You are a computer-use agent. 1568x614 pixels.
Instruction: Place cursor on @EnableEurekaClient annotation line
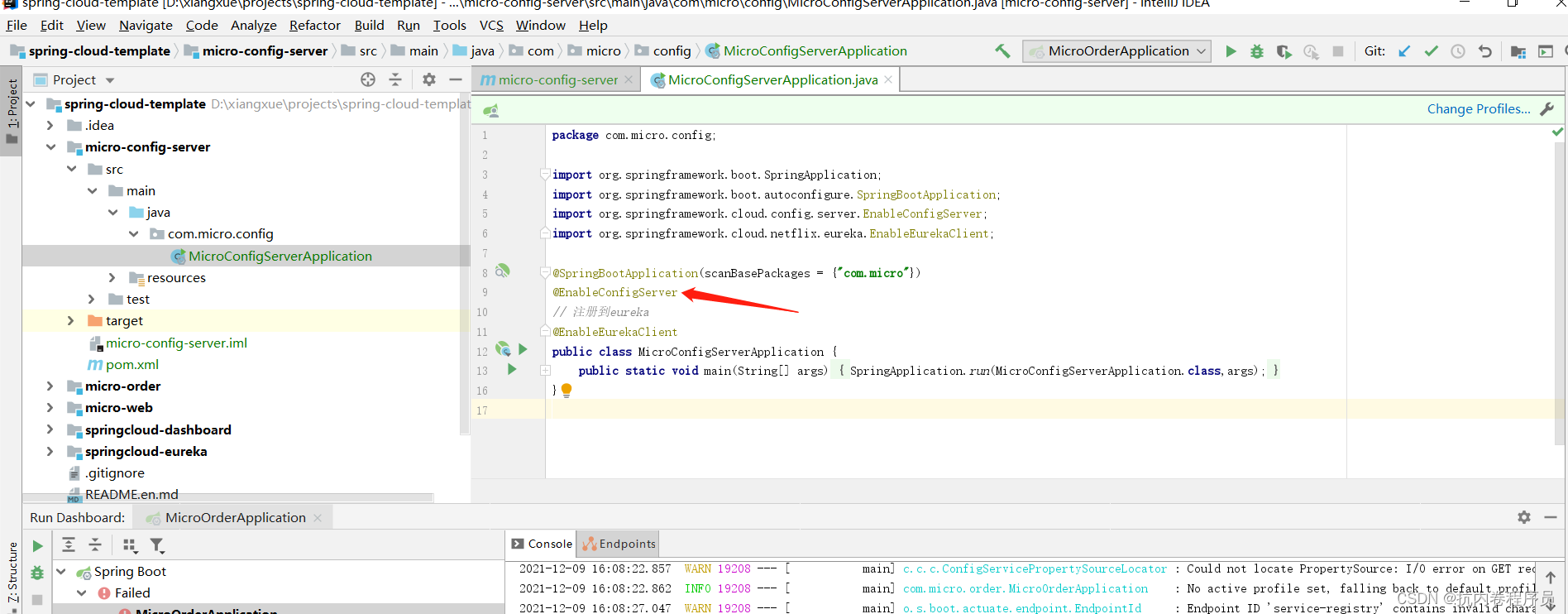coord(615,332)
